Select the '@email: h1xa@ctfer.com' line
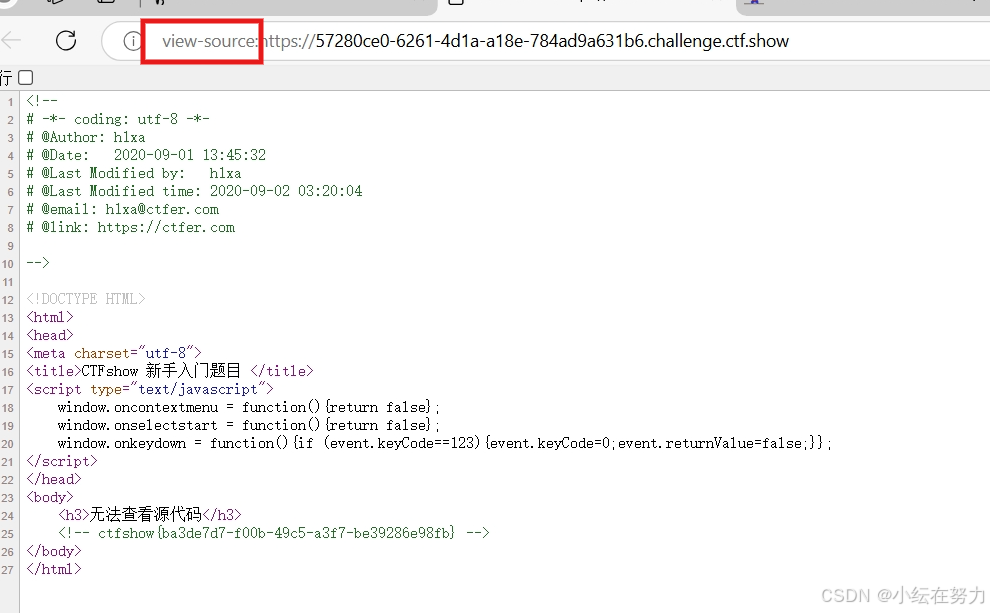990x613 pixels. (122, 209)
